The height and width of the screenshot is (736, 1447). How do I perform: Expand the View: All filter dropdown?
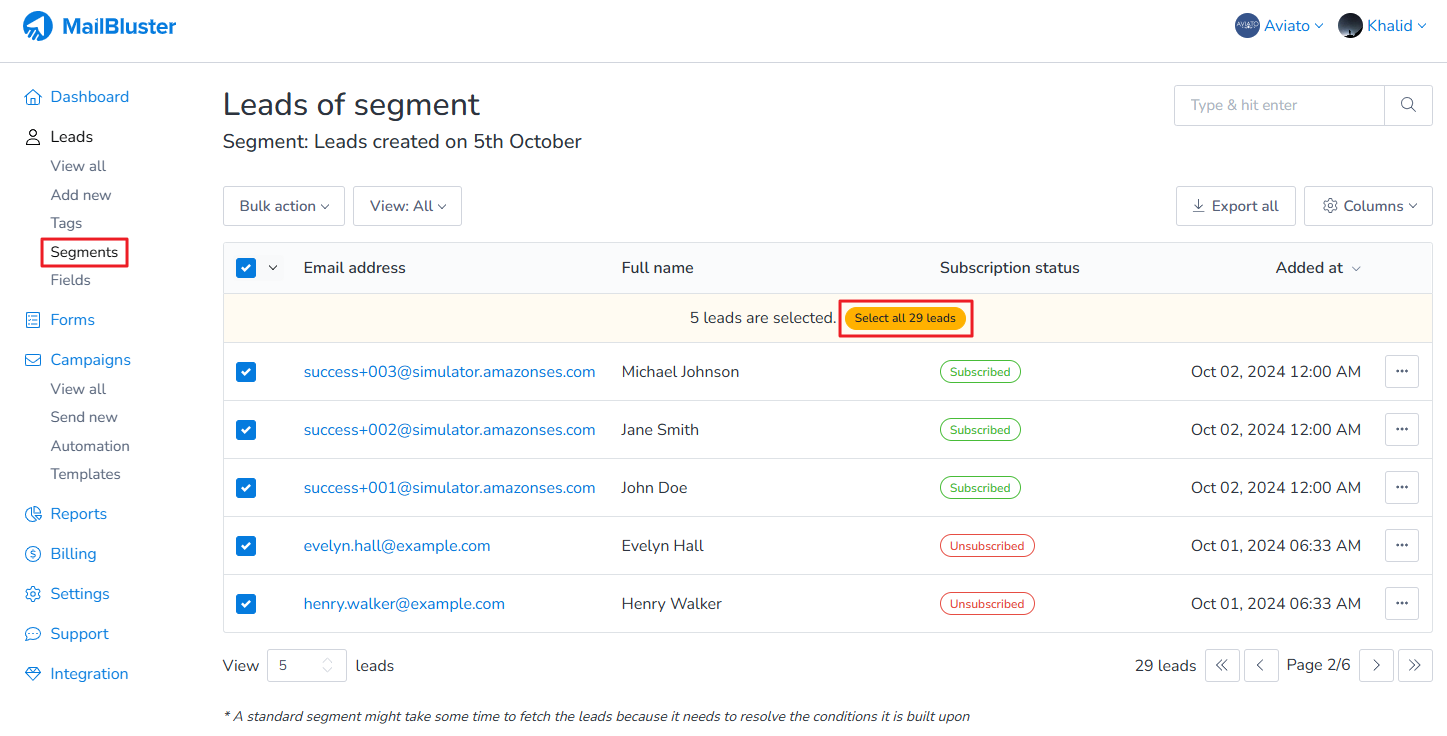click(x=407, y=206)
